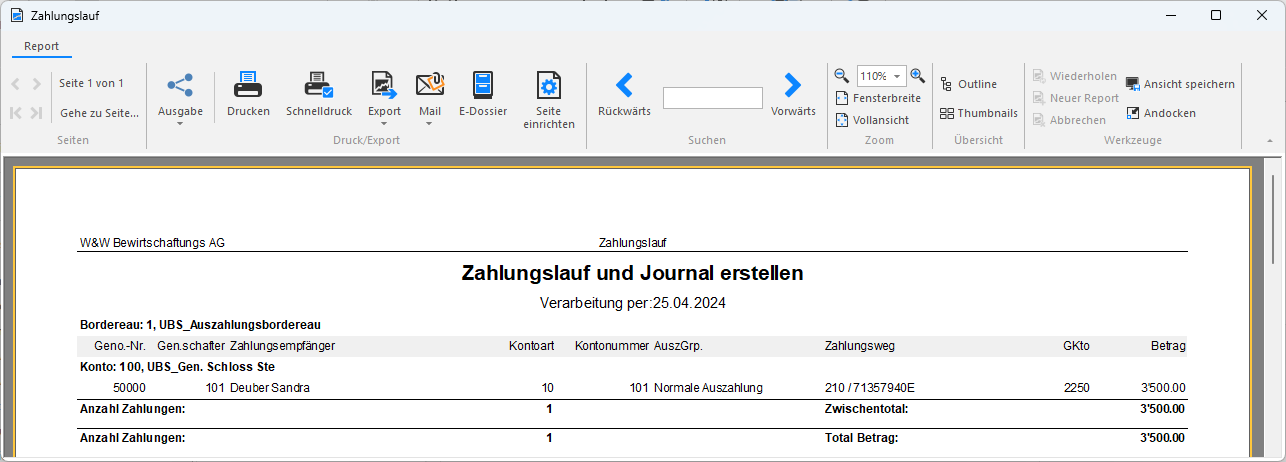Zoom out with the minus magnifier
The height and width of the screenshot is (462, 1286).
842,76
